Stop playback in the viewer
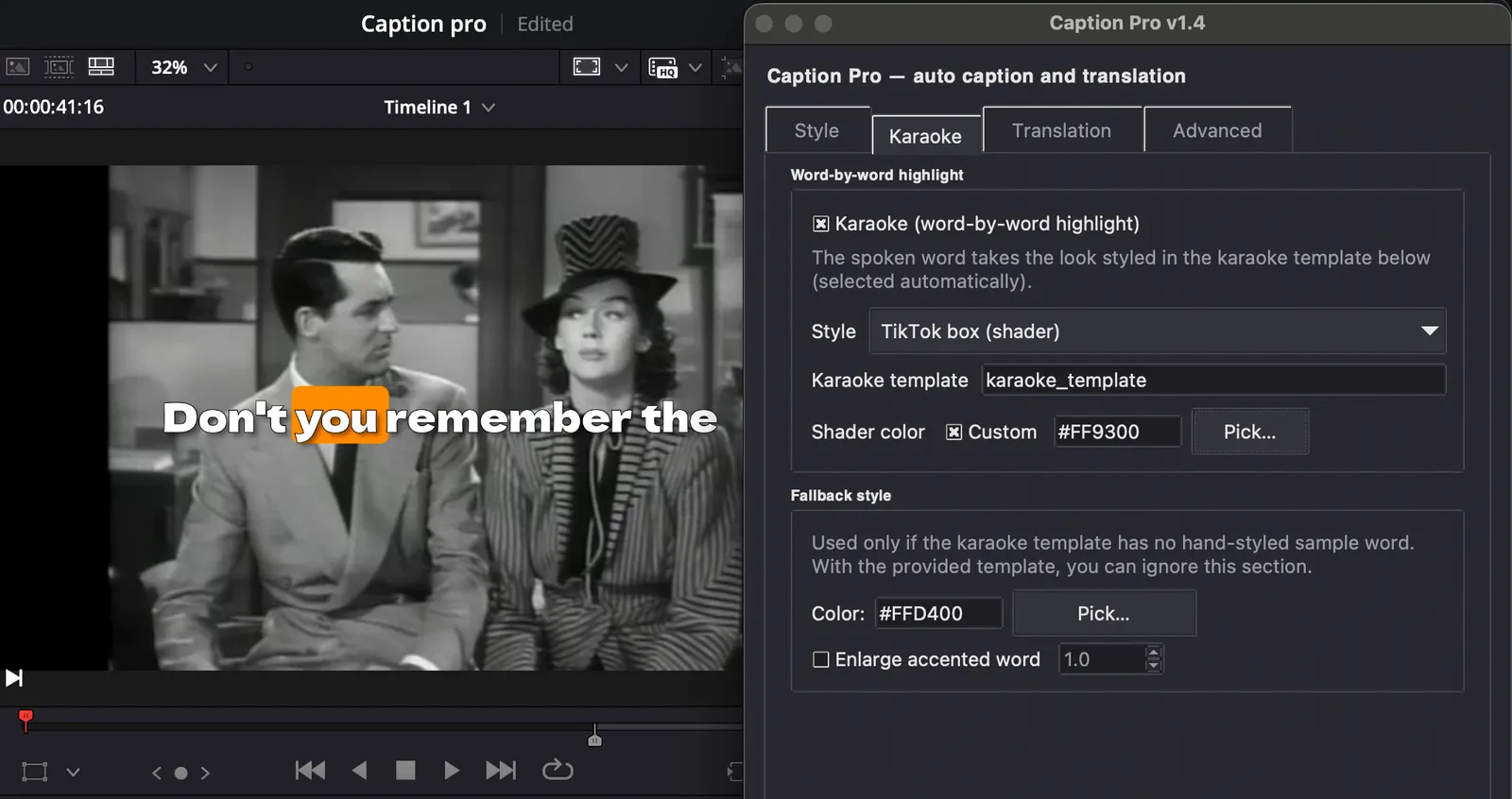Viewport: 1512px width, 799px height. (x=405, y=771)
